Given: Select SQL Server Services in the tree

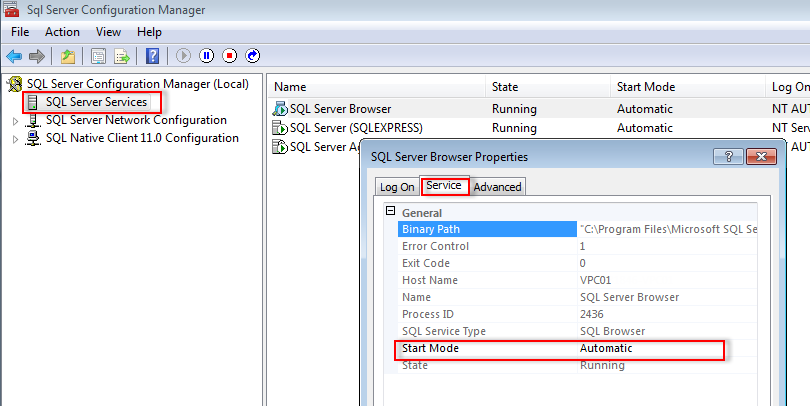Looking at the screenshot, I should pyautogui.click(x=97, y=102).
